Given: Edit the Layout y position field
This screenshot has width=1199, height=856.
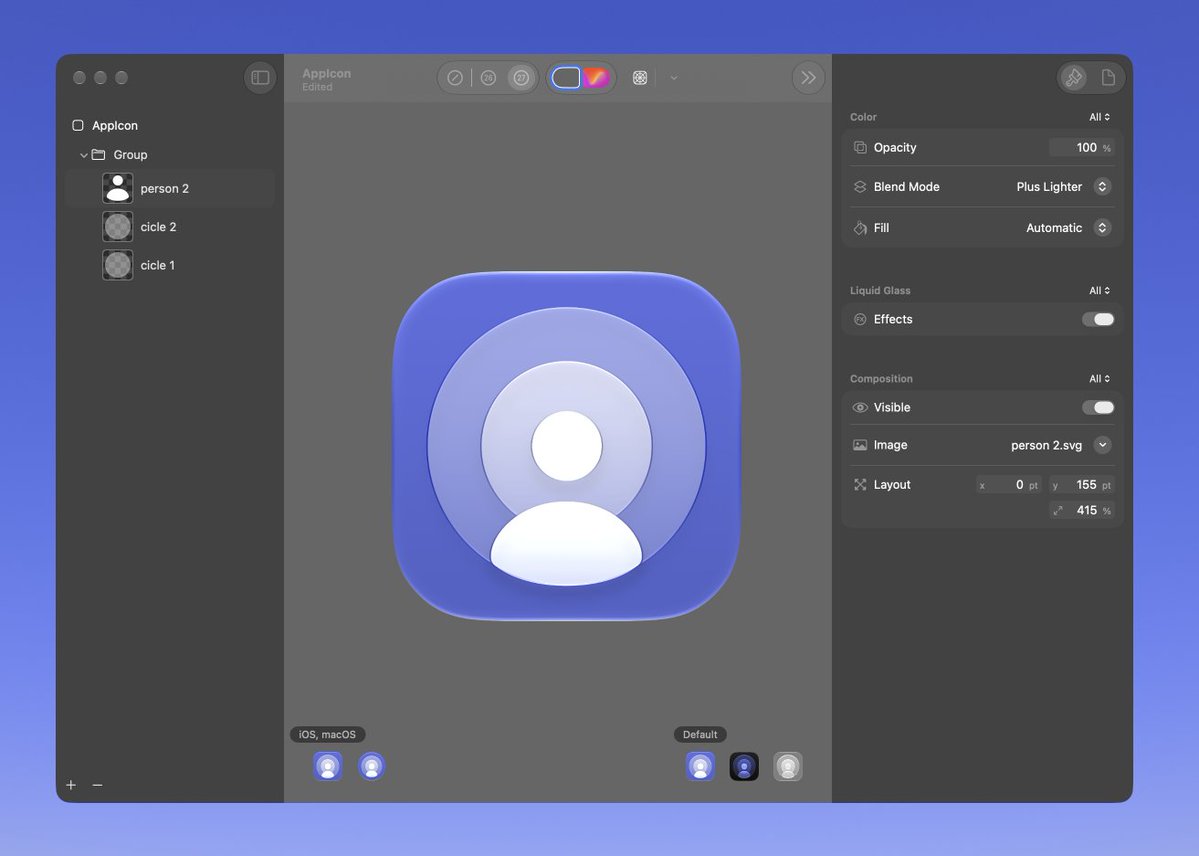Looking at the screenshot, I should 1081,485.
